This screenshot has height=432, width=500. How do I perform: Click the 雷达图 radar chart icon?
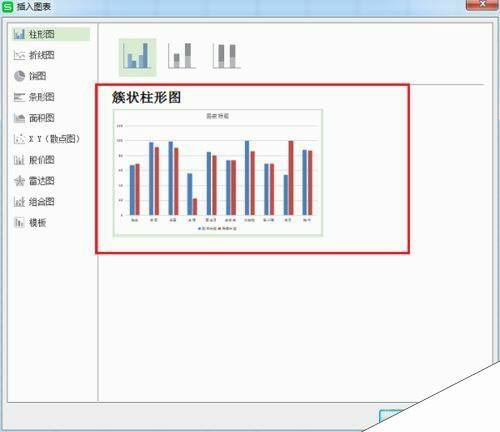[x=19, y=181]
